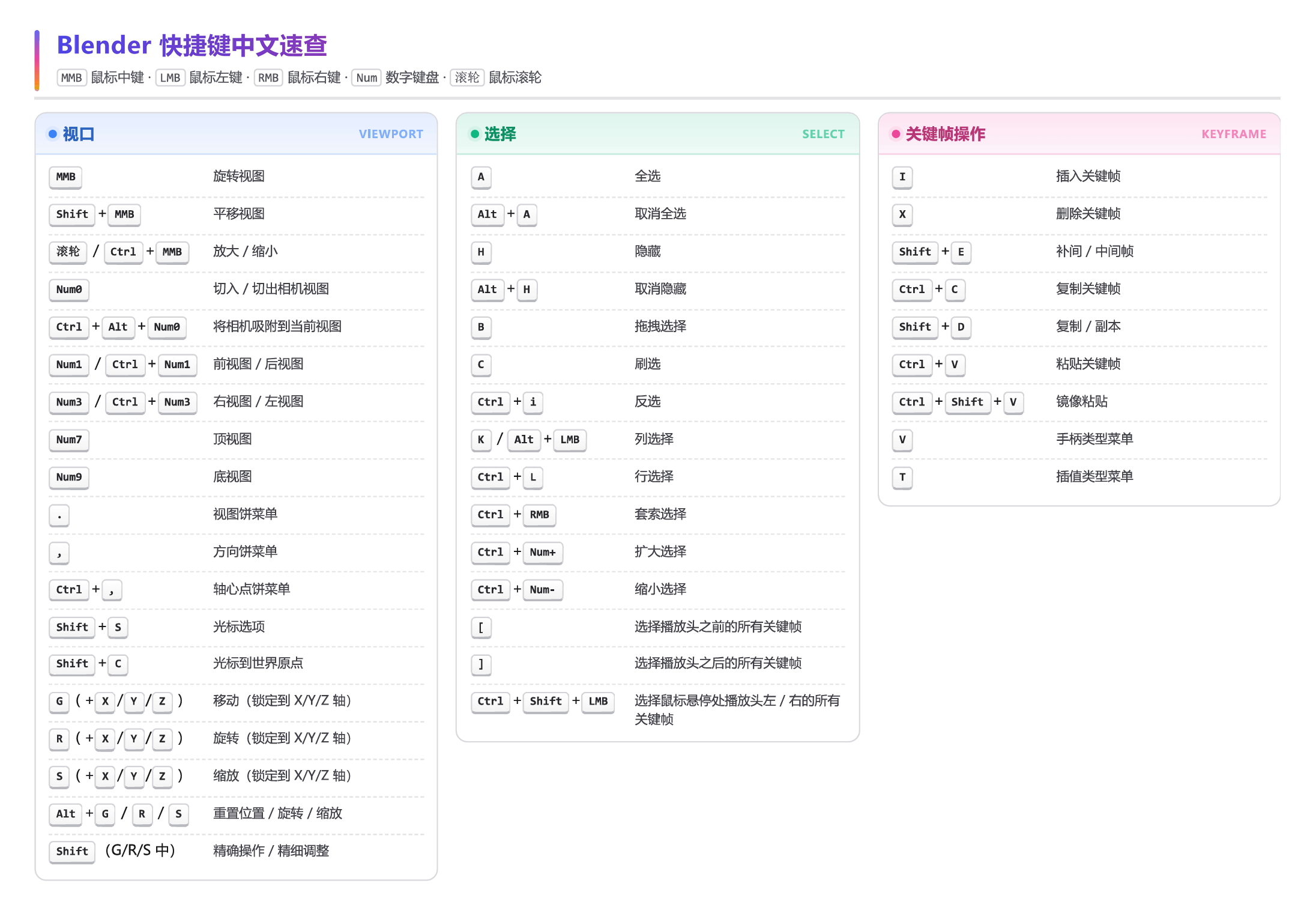Click the K key in '列选择' row

point(481,440)
